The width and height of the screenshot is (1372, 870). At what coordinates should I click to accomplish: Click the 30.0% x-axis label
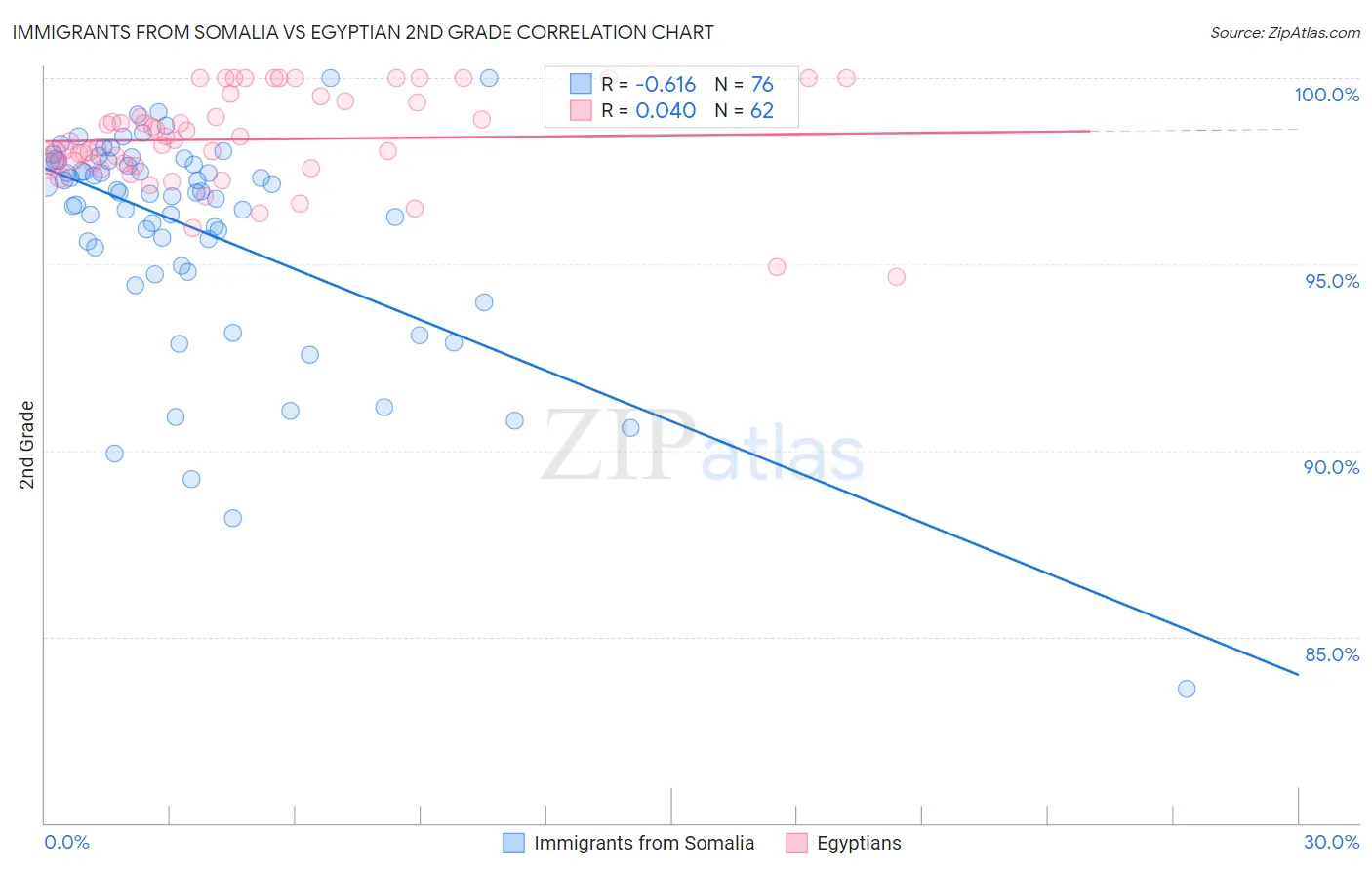[x=1332, y=842]
